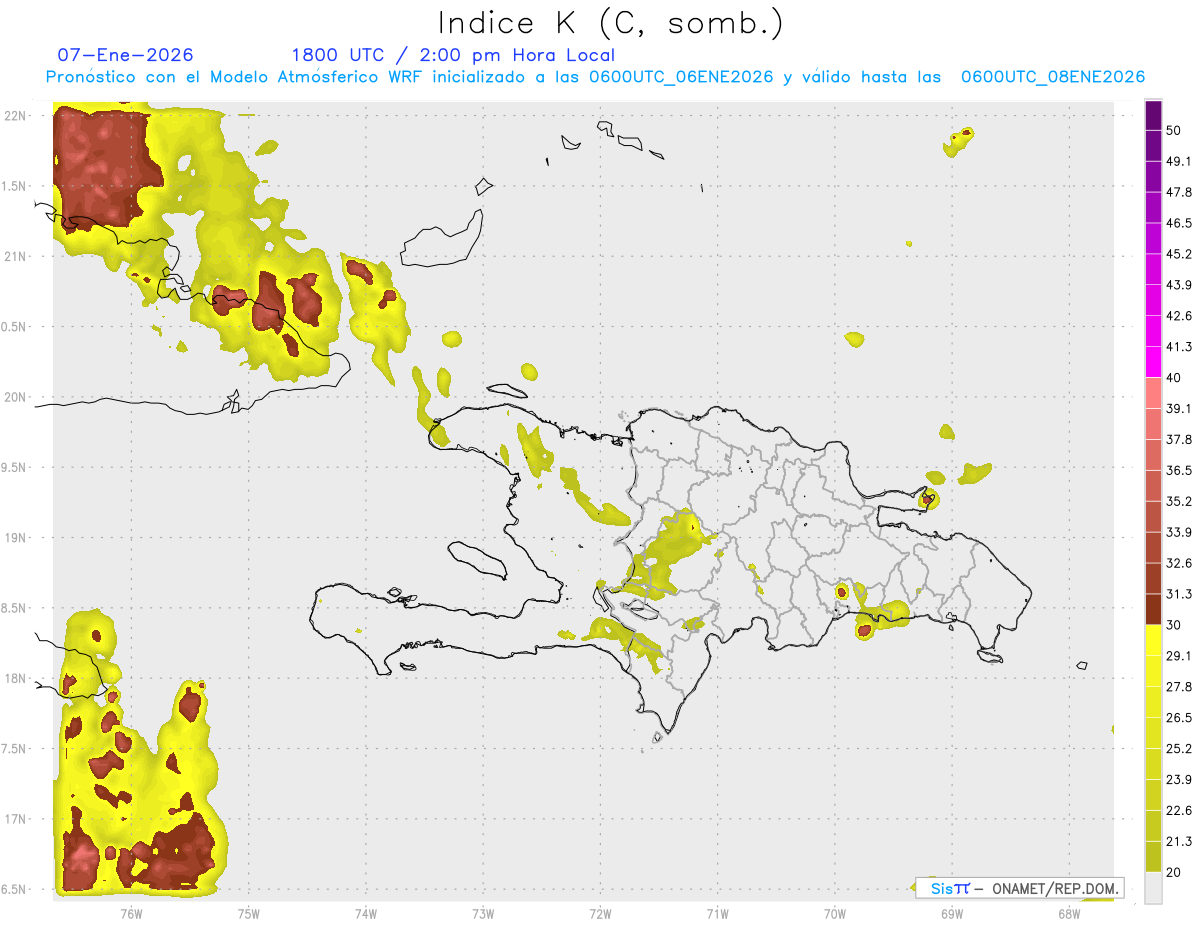Click the colorbar value '25.2'

click(x=1179, y=749)
